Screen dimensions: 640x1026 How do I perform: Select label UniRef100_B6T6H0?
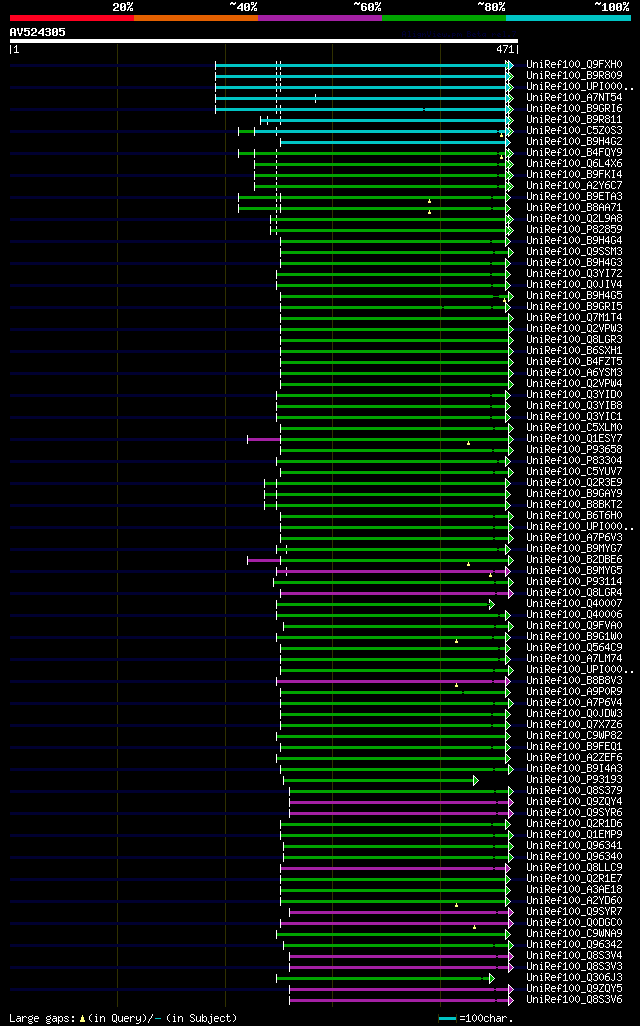[x=574, y=516]
